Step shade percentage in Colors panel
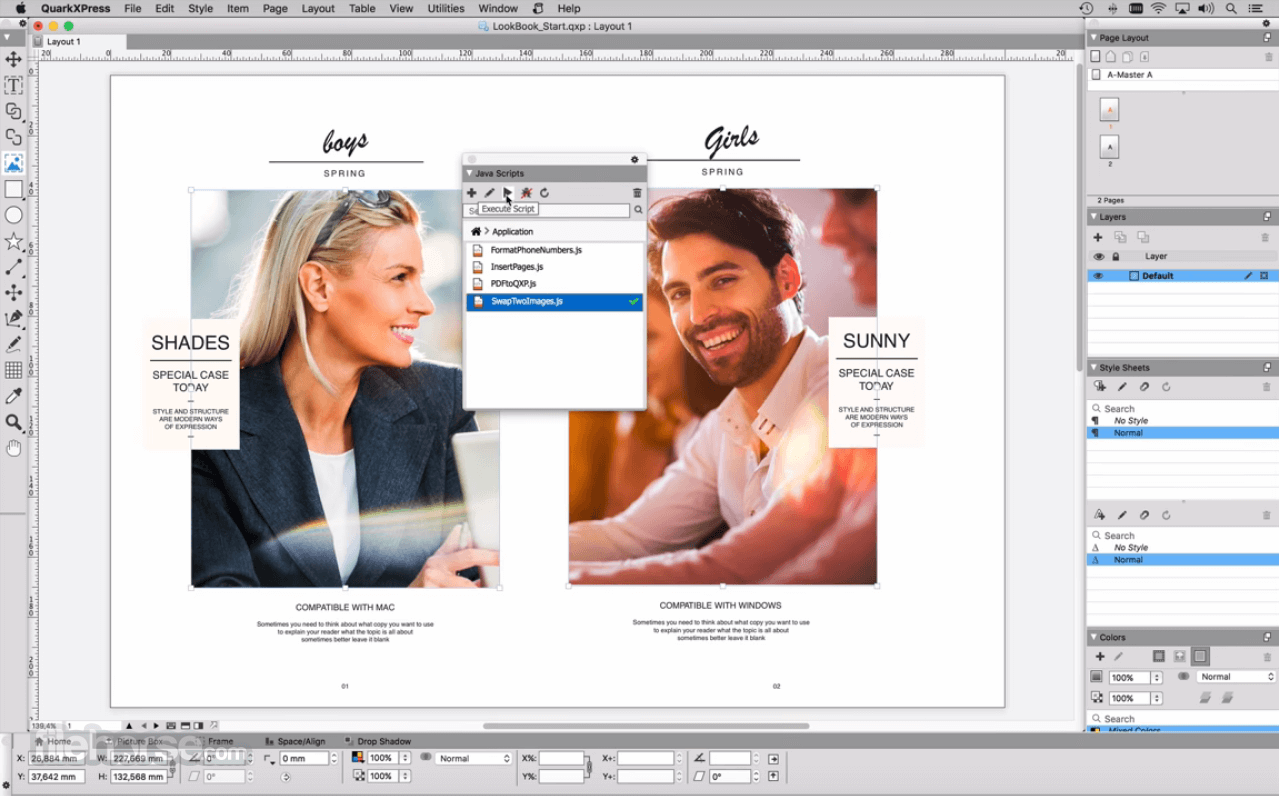The height and width of the screenshot is (796, 1279). point(1157,678)
